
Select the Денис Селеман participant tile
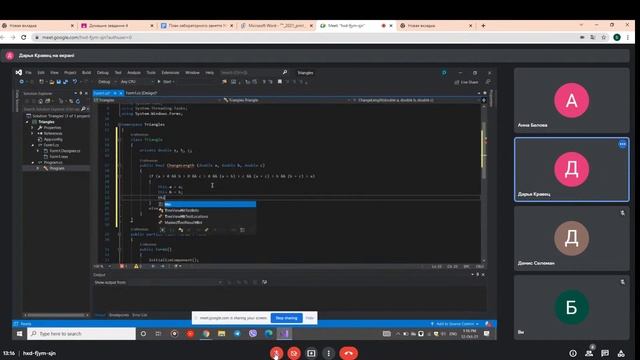[x=571, y=238]
